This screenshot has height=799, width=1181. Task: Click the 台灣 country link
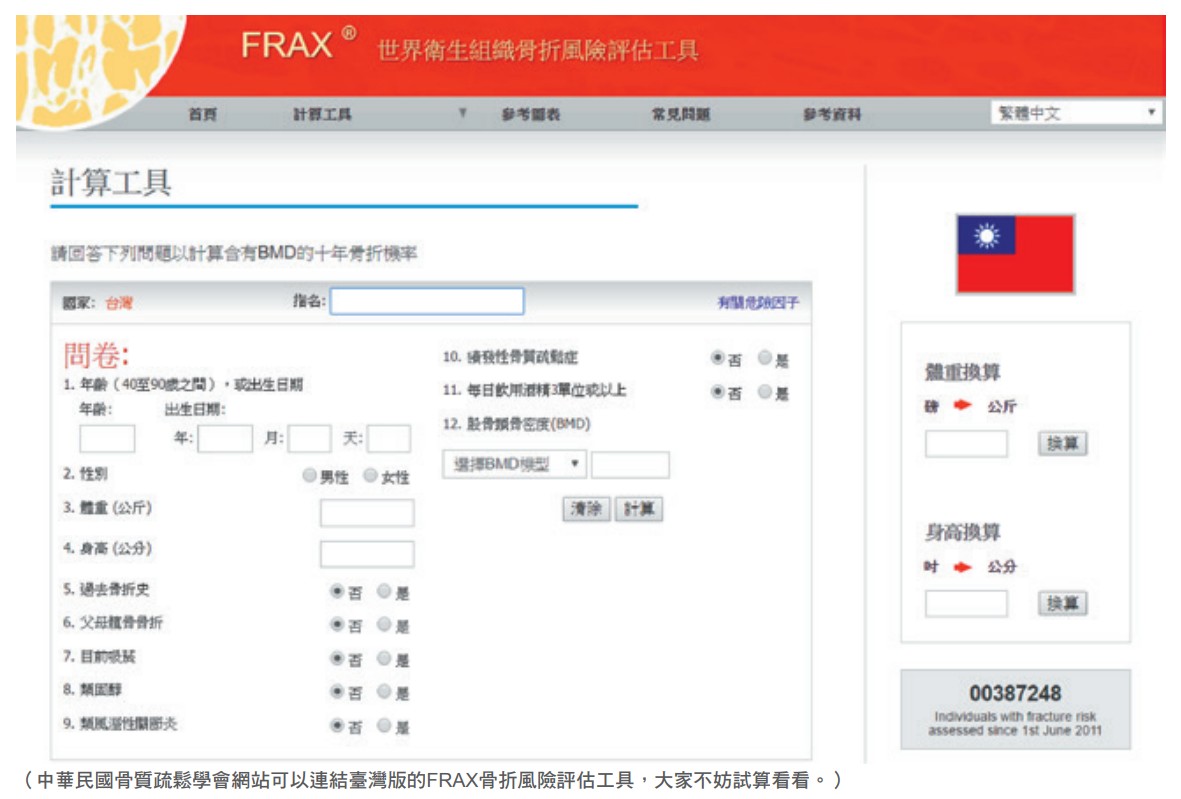pos(119,303)
